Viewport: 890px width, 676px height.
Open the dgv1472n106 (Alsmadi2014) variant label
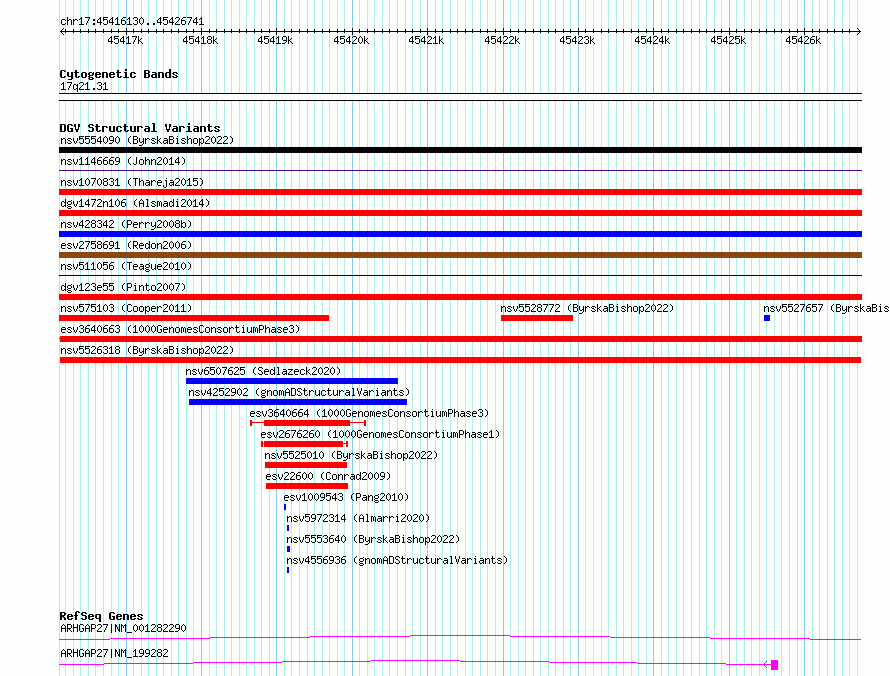[135, 203]
